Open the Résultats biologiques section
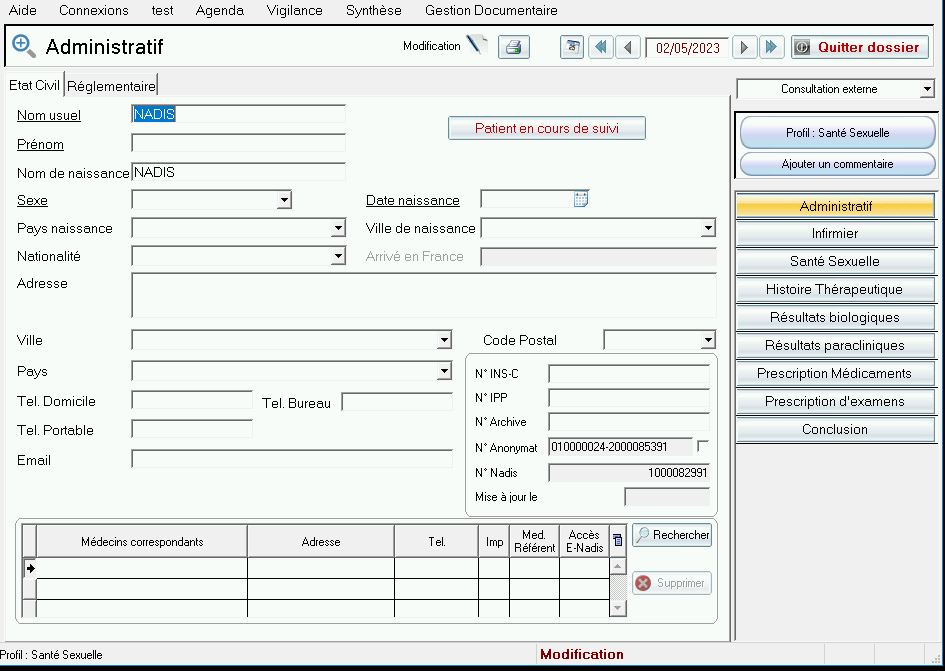945x671 pixels. point(835,317)
